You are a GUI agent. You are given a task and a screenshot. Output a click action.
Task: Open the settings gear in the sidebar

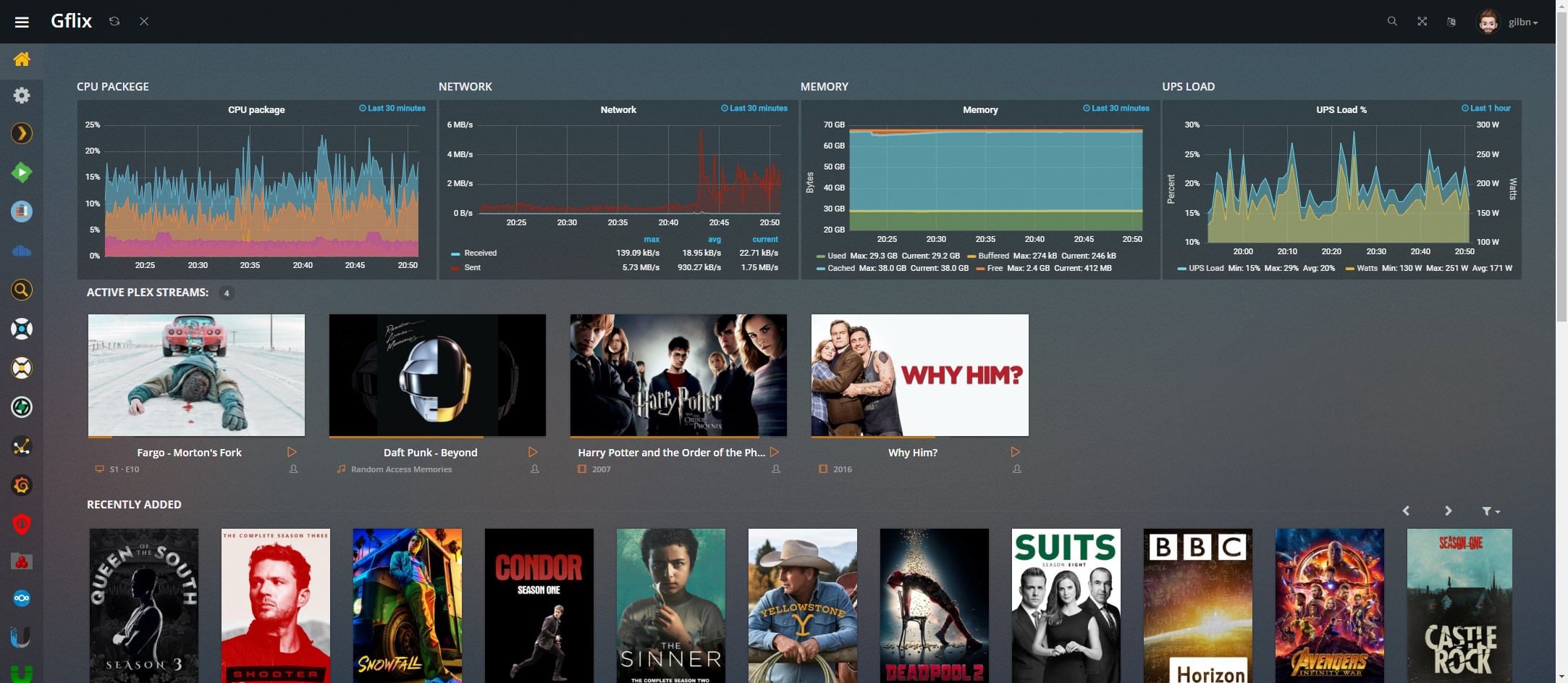22,96
